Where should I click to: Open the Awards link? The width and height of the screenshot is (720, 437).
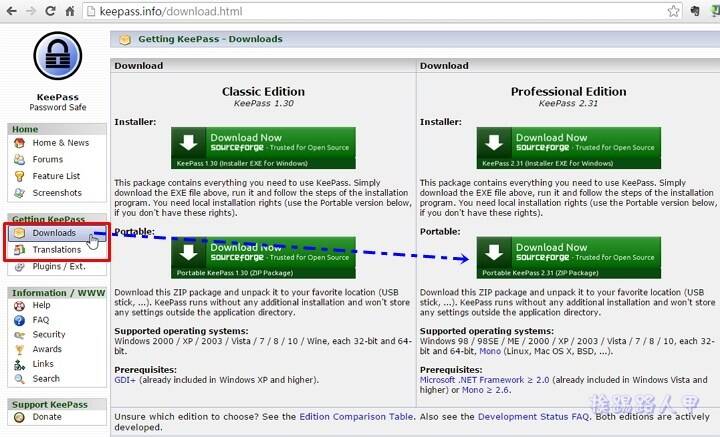pos(47,349)
